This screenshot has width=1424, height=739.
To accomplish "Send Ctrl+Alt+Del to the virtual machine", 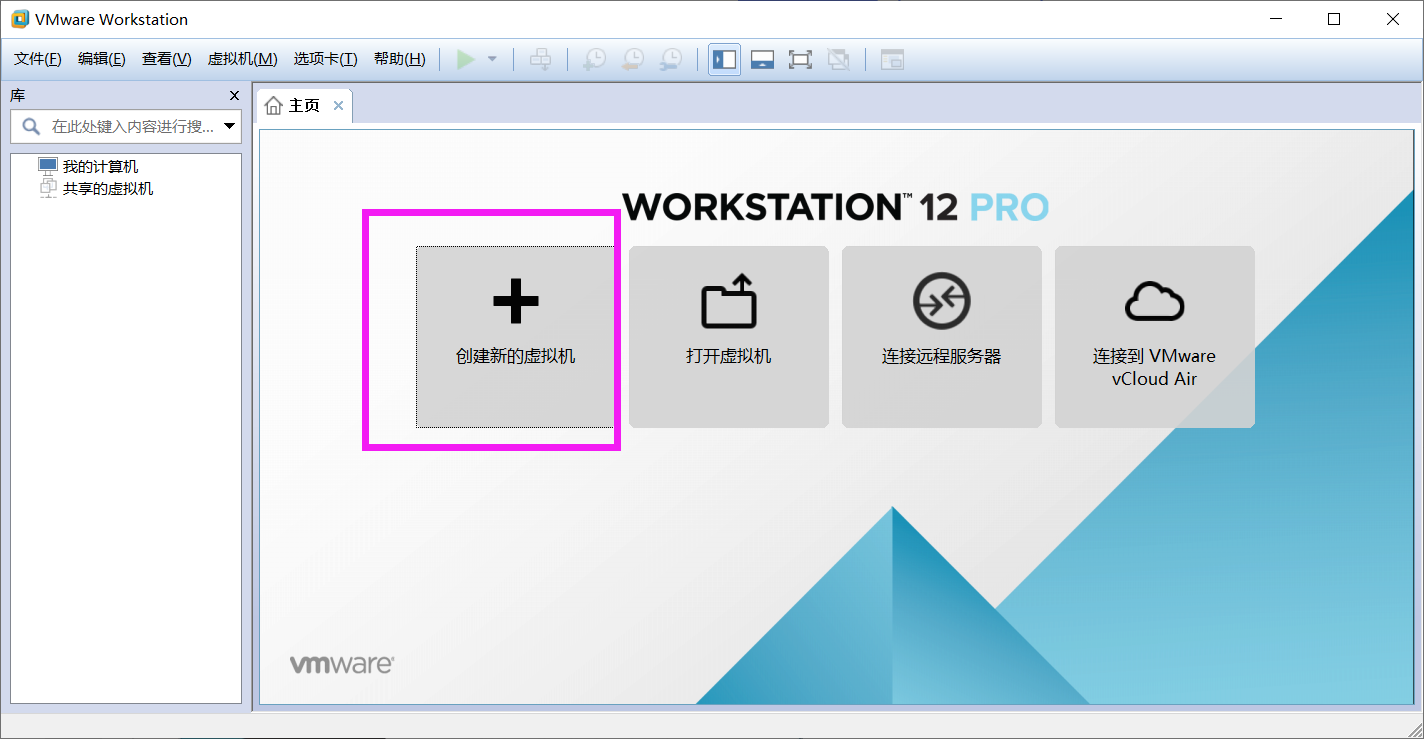I will pyautogui.click(x=541, y=59).
